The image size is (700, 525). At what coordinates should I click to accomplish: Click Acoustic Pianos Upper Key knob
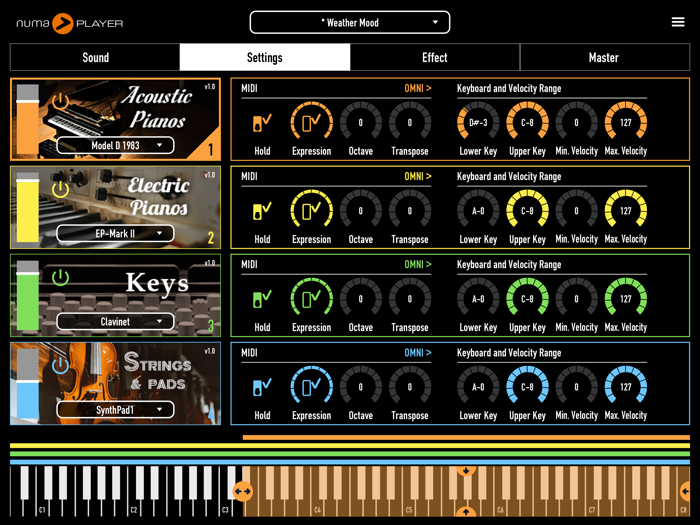coord(527,122)
